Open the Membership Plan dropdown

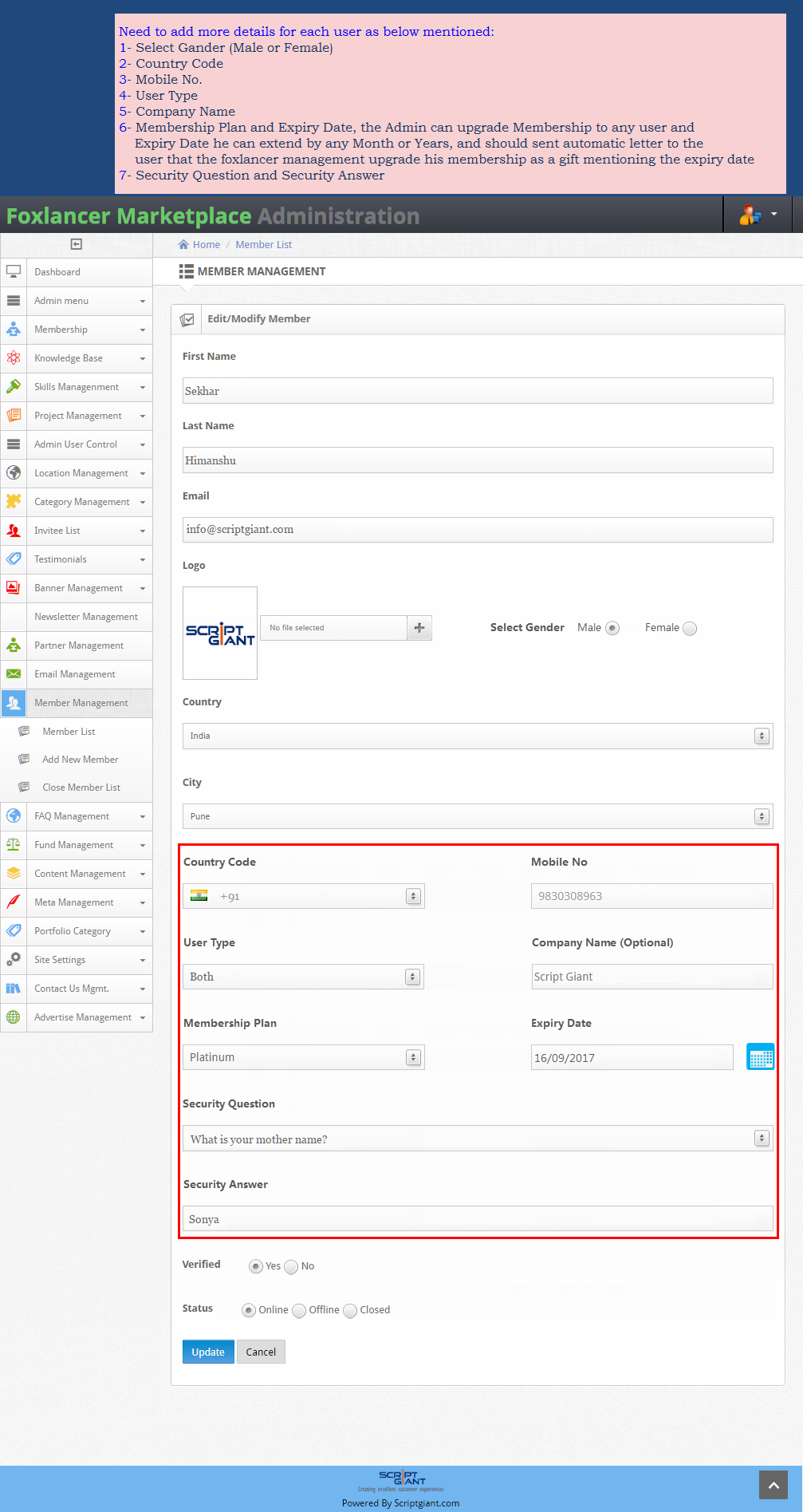click(x=304, y=1057)
